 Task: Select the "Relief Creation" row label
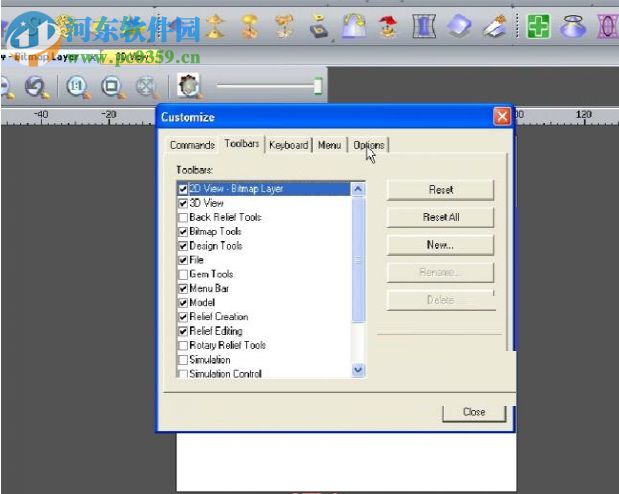(219, 317)
